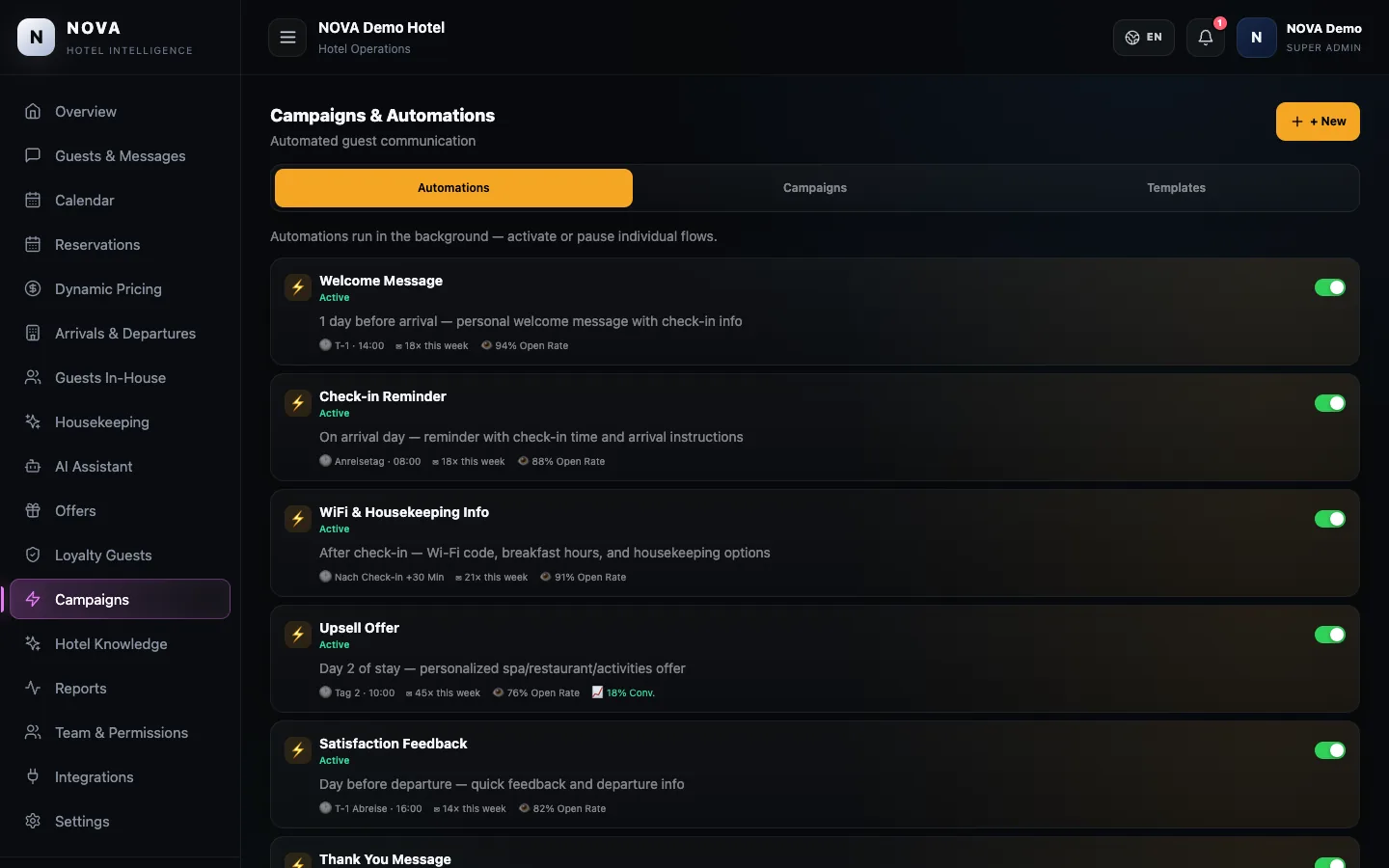Screen dimensions: 1389x868
Task: Disable the Check-in Reminder automation
Action: pos(1330,403)
